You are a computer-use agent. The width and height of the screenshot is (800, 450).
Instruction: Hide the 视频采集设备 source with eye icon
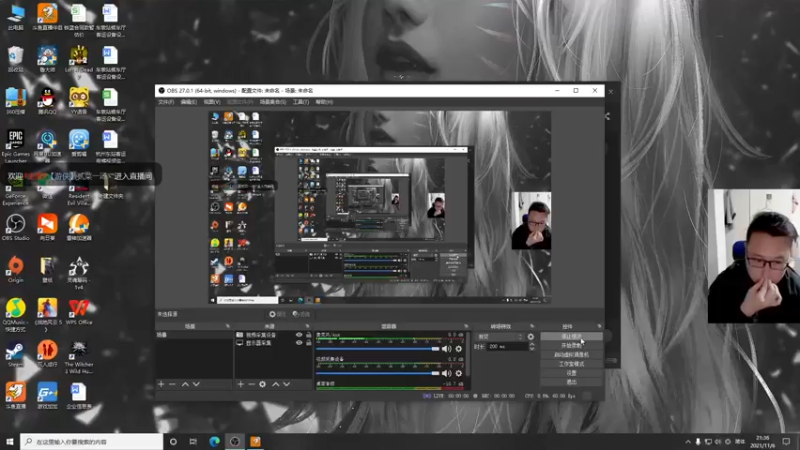click(x=299, y=335)
